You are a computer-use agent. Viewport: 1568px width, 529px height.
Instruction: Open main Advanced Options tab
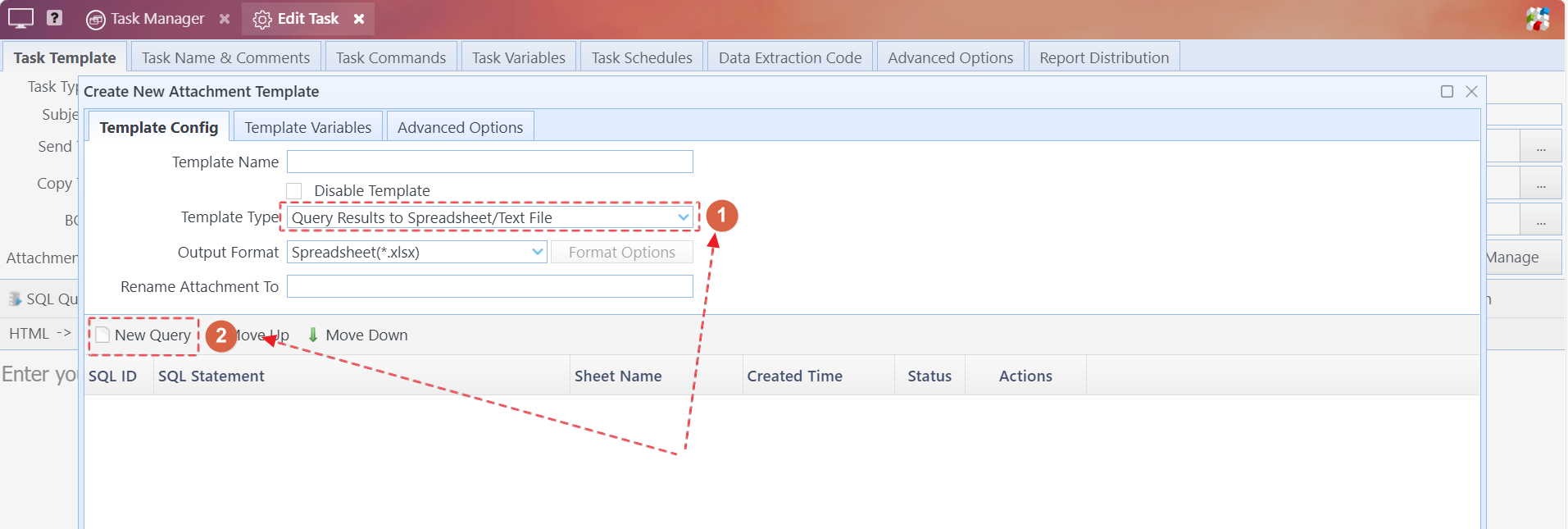(x=951, y=57)
